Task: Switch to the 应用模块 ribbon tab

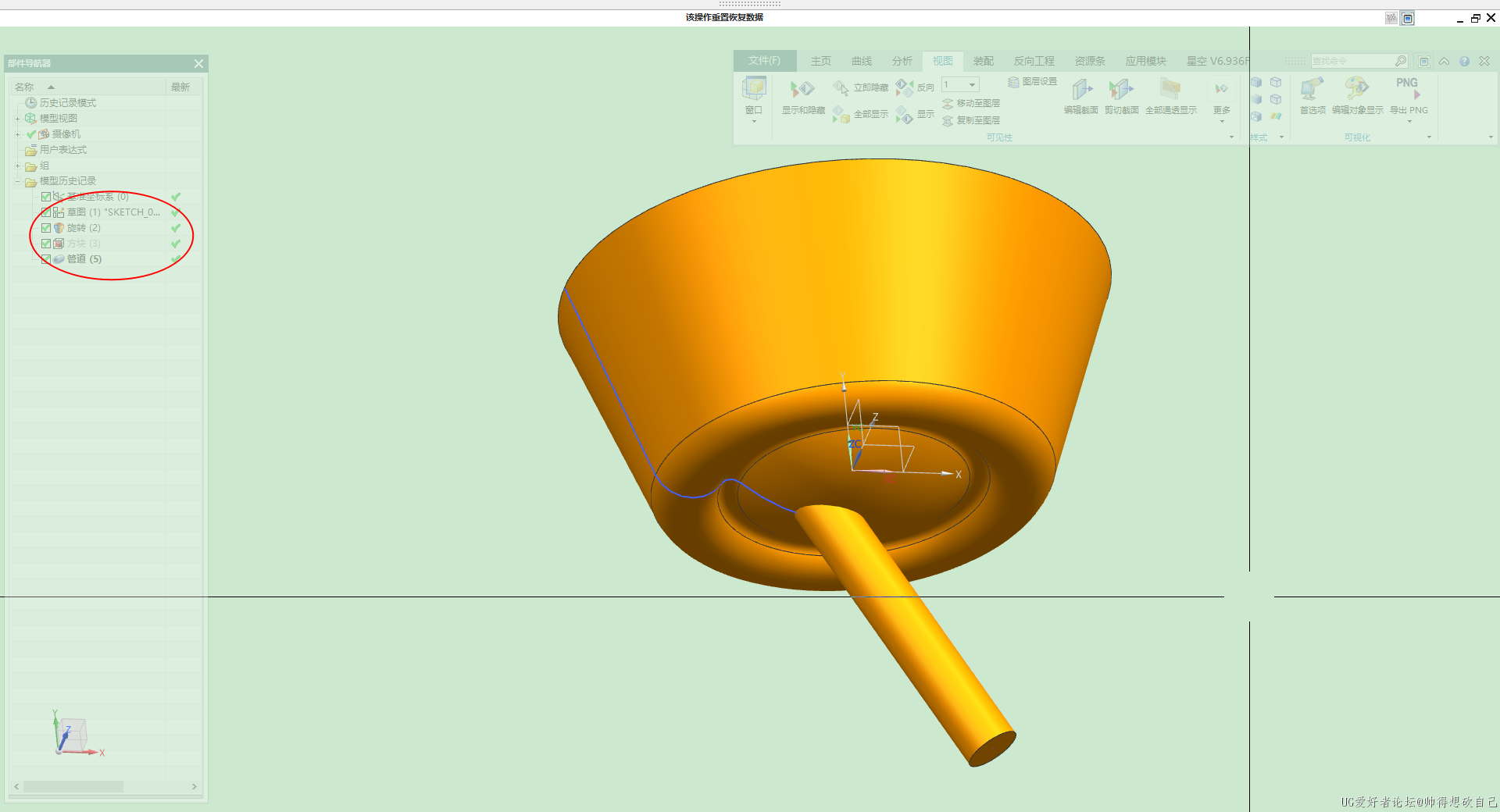Action: [1145, 61]
